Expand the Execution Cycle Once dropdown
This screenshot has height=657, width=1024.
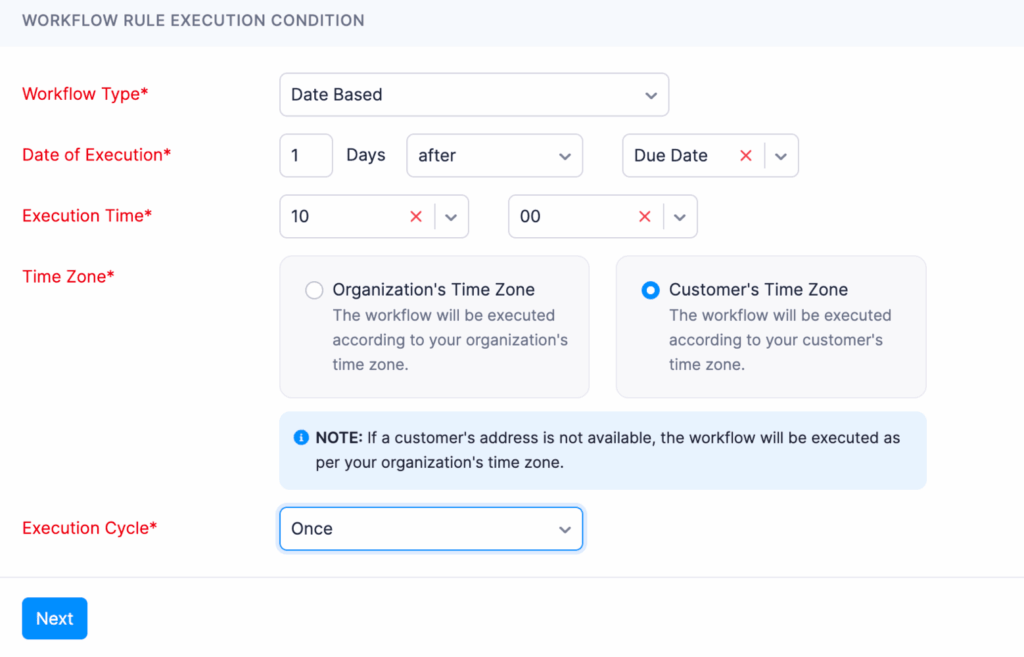point(431,528)
